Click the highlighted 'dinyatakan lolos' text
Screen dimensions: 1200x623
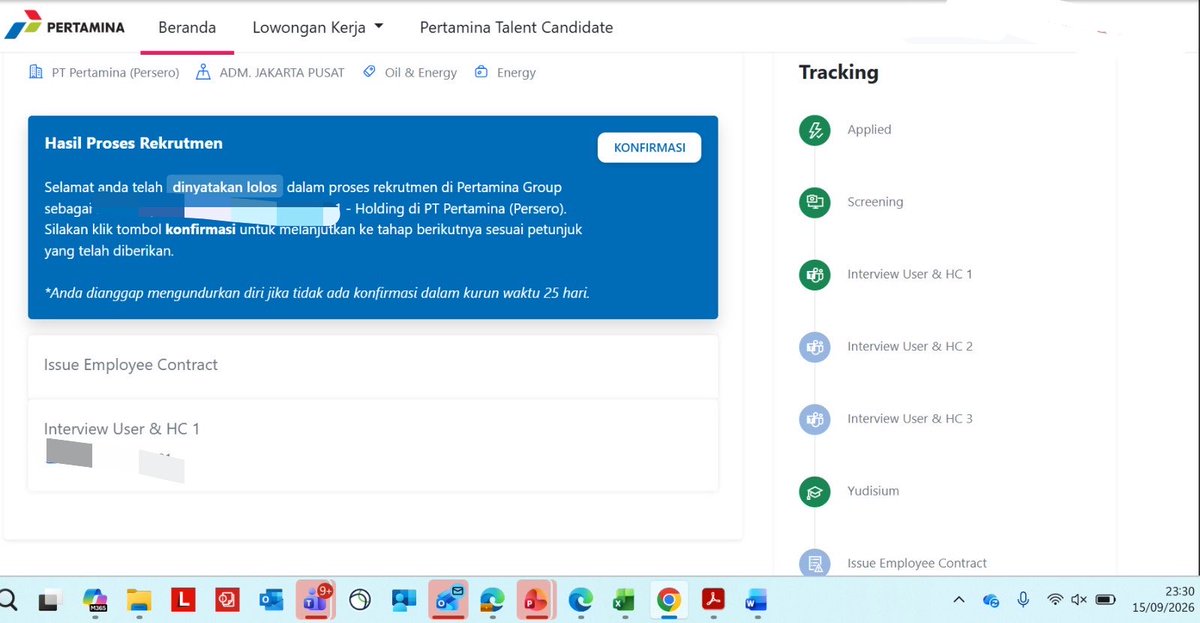pos(224,187)
